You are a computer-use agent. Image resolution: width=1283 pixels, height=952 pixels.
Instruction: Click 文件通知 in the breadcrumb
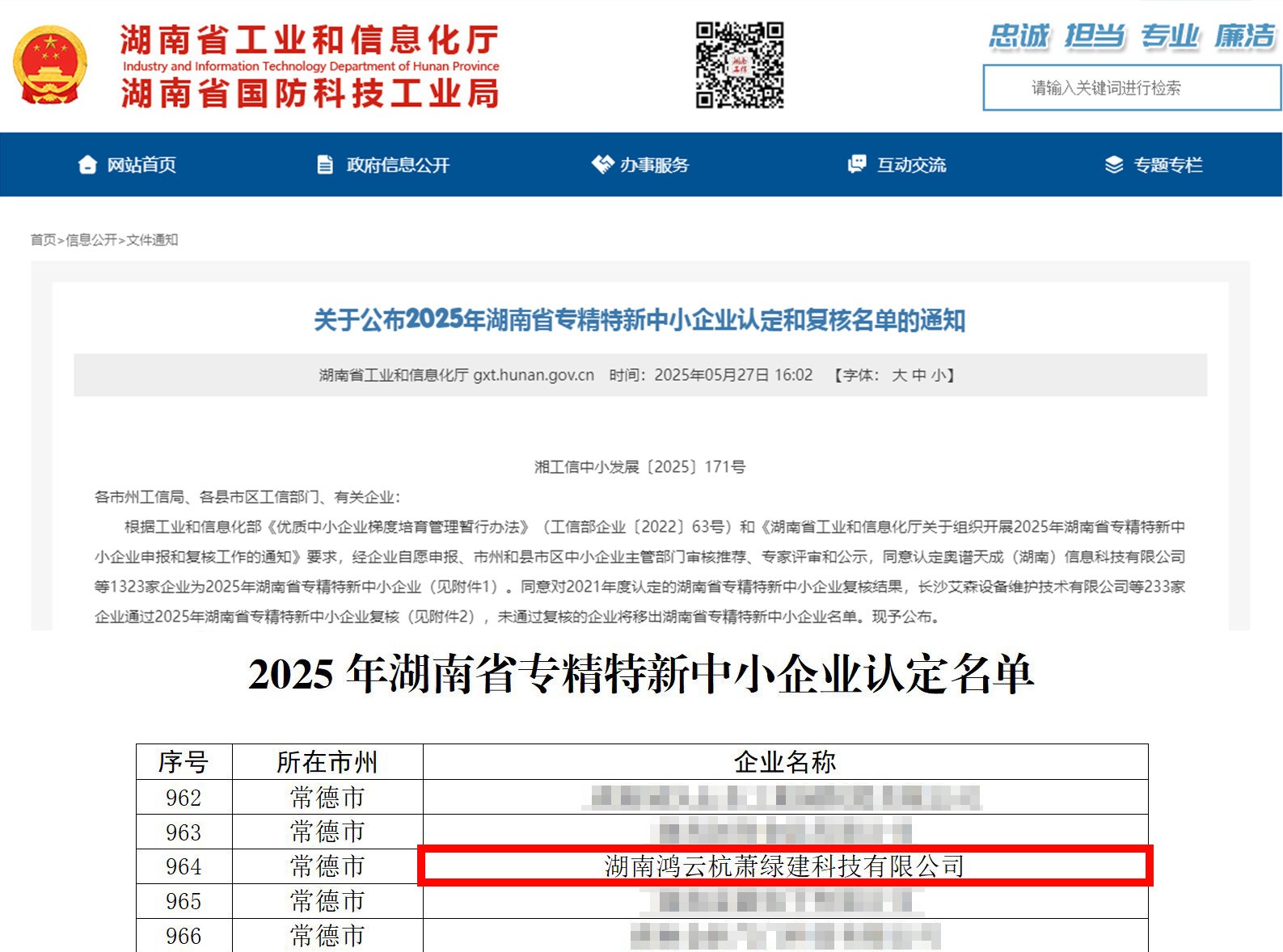pyautogui.click(x=152, y=240)
